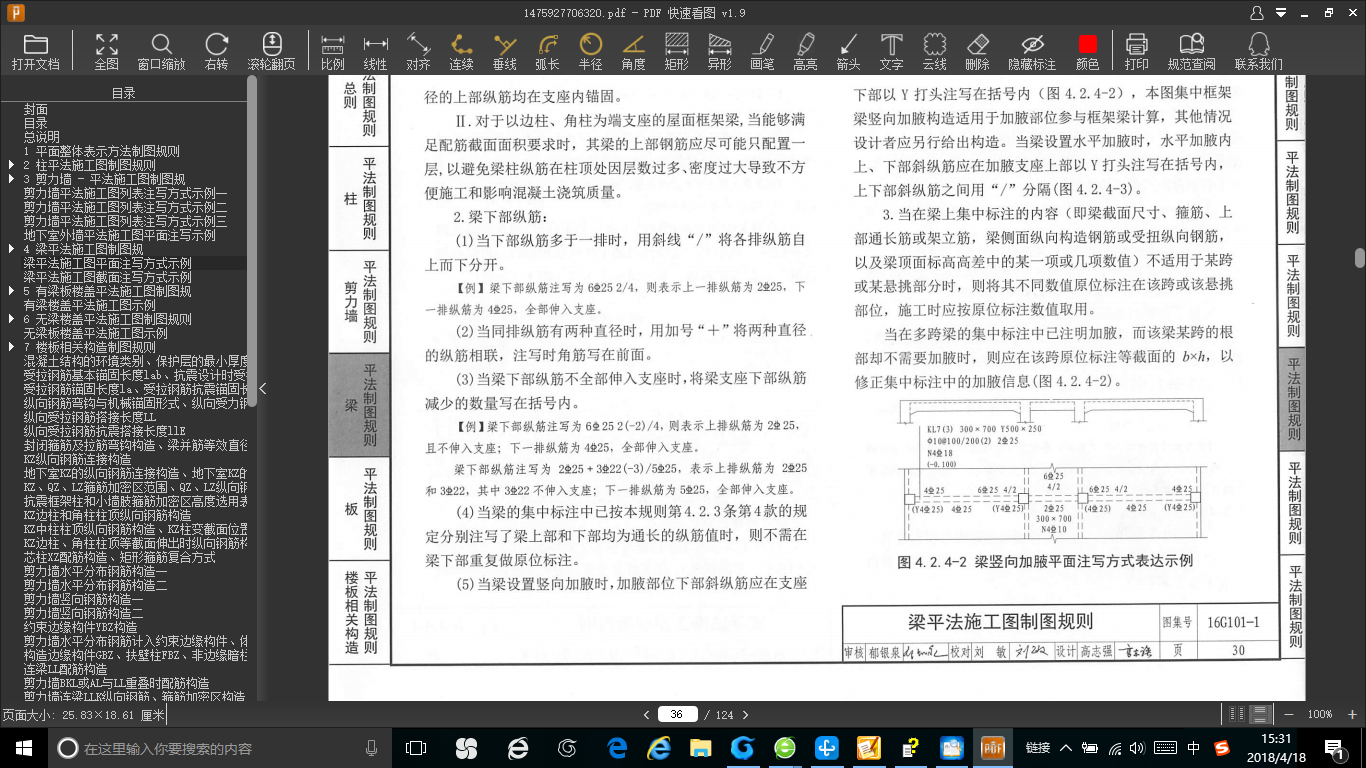Expand tree node 4 梁平法施工图制图规
Viewport: 1366px width, 768px height.
pyautogui.click(x=11, y=249)
